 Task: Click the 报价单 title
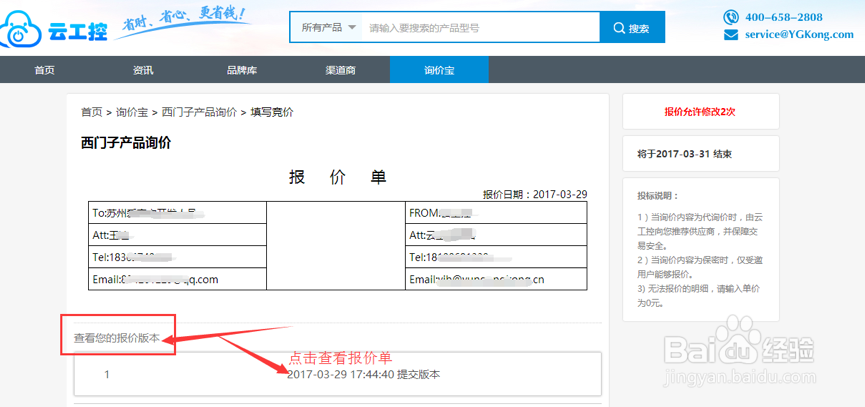338,178
